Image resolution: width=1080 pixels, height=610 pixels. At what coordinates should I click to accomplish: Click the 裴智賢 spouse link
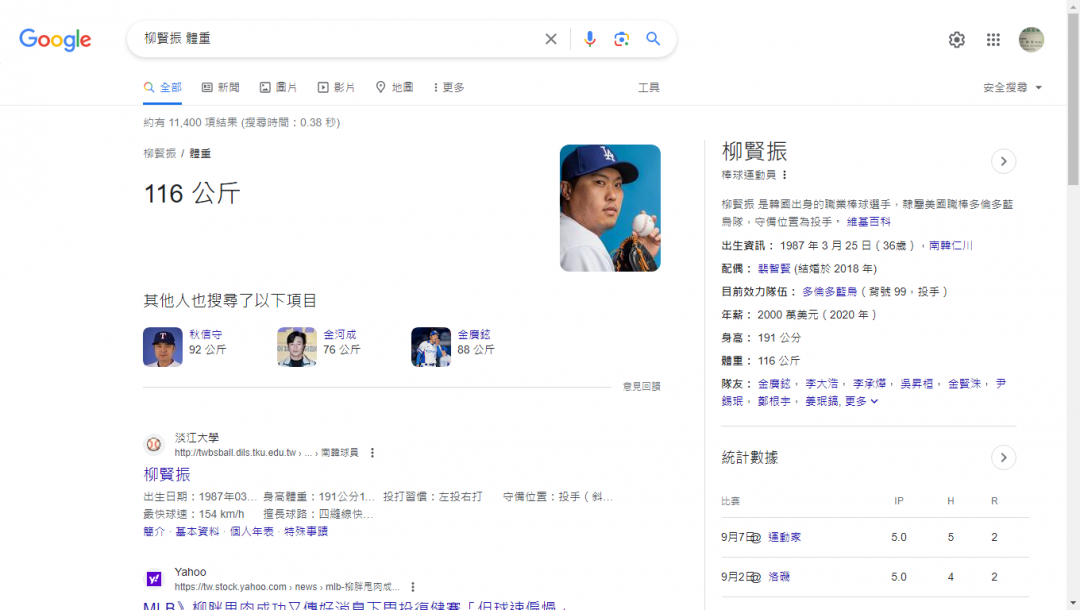point(774,269)
